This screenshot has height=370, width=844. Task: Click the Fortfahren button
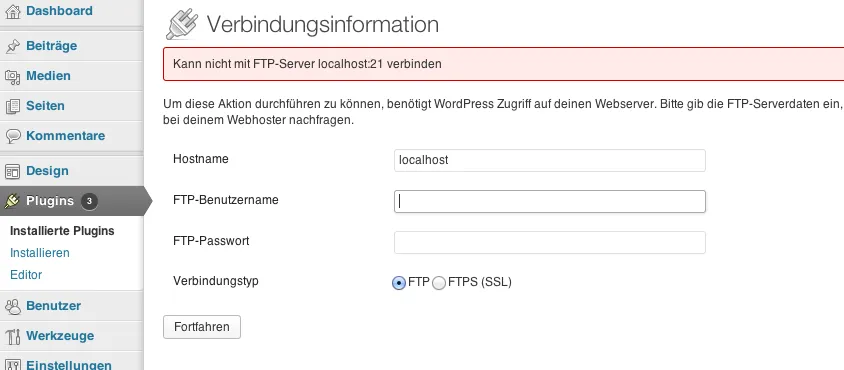click(202, 327)
